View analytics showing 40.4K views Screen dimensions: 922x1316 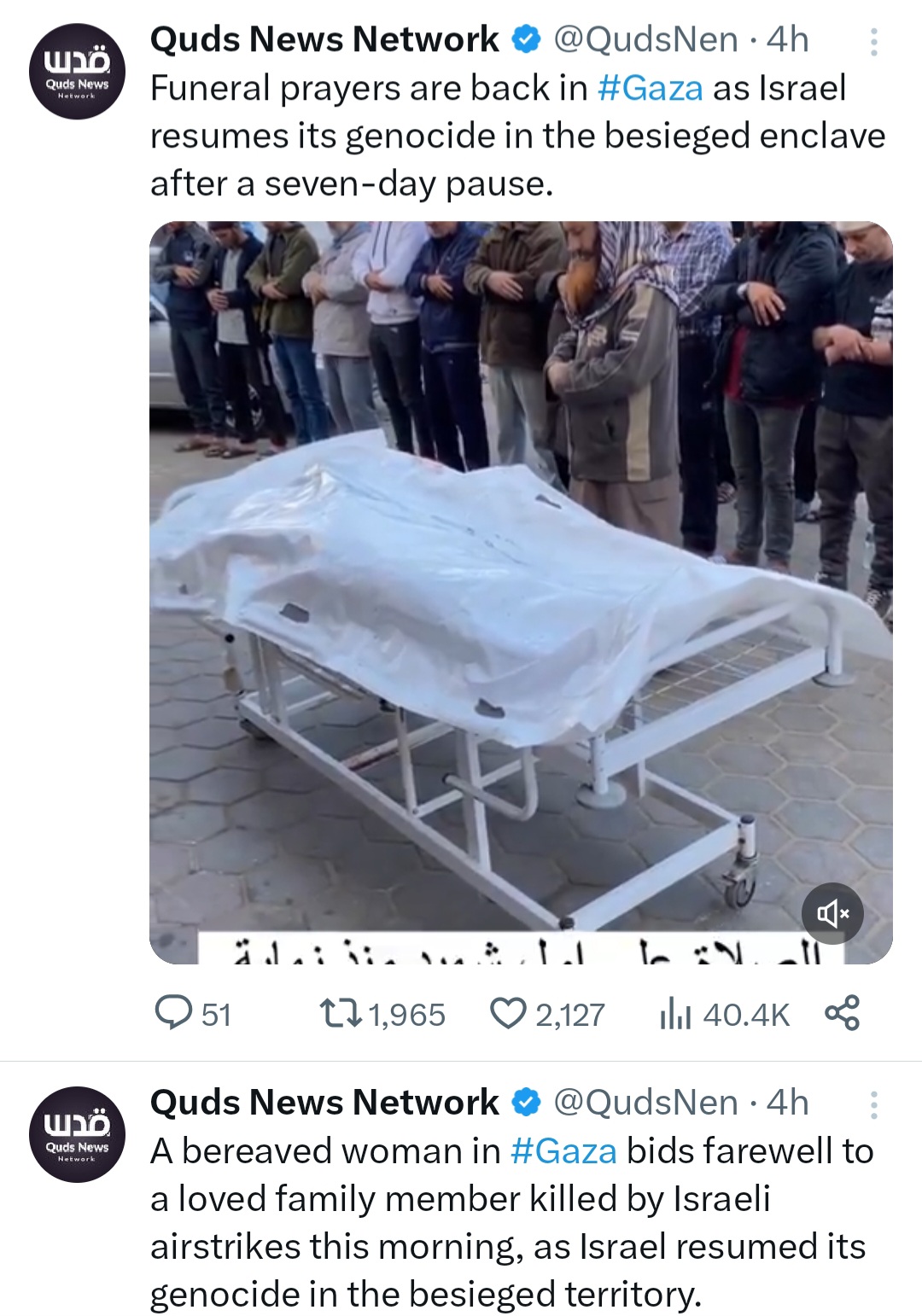(x=674, y=1014)
